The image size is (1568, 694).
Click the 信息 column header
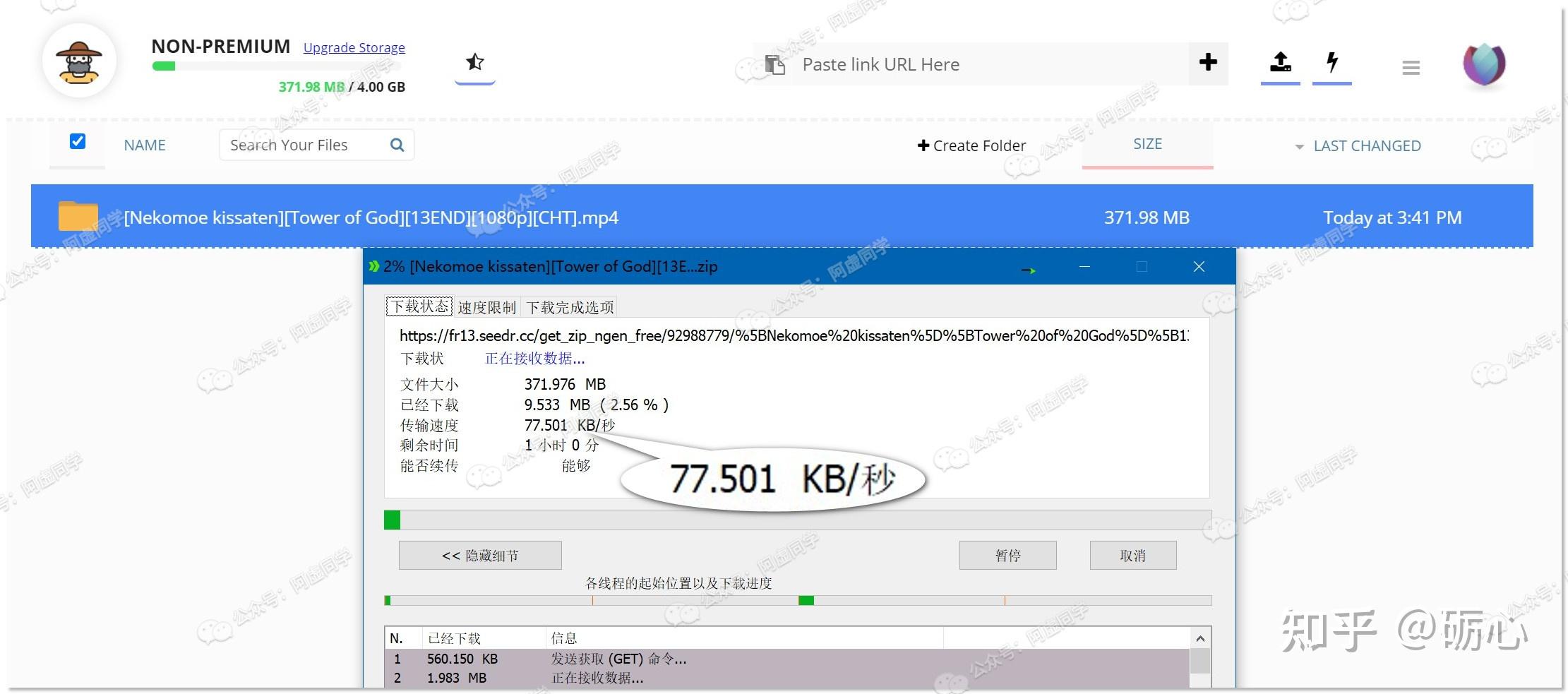pos(745,638)
